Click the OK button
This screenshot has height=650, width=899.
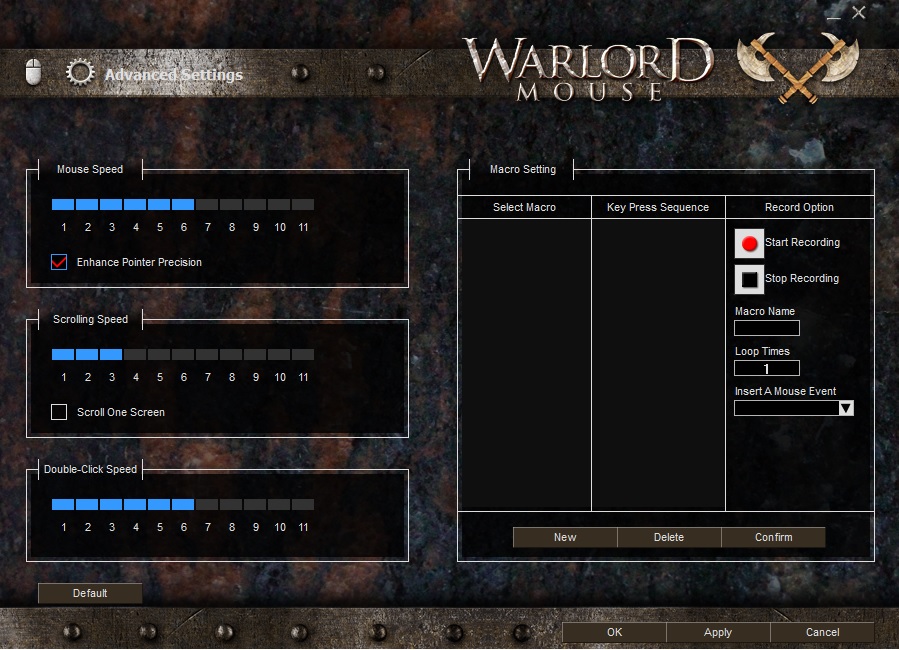click(x=614, y=632)
